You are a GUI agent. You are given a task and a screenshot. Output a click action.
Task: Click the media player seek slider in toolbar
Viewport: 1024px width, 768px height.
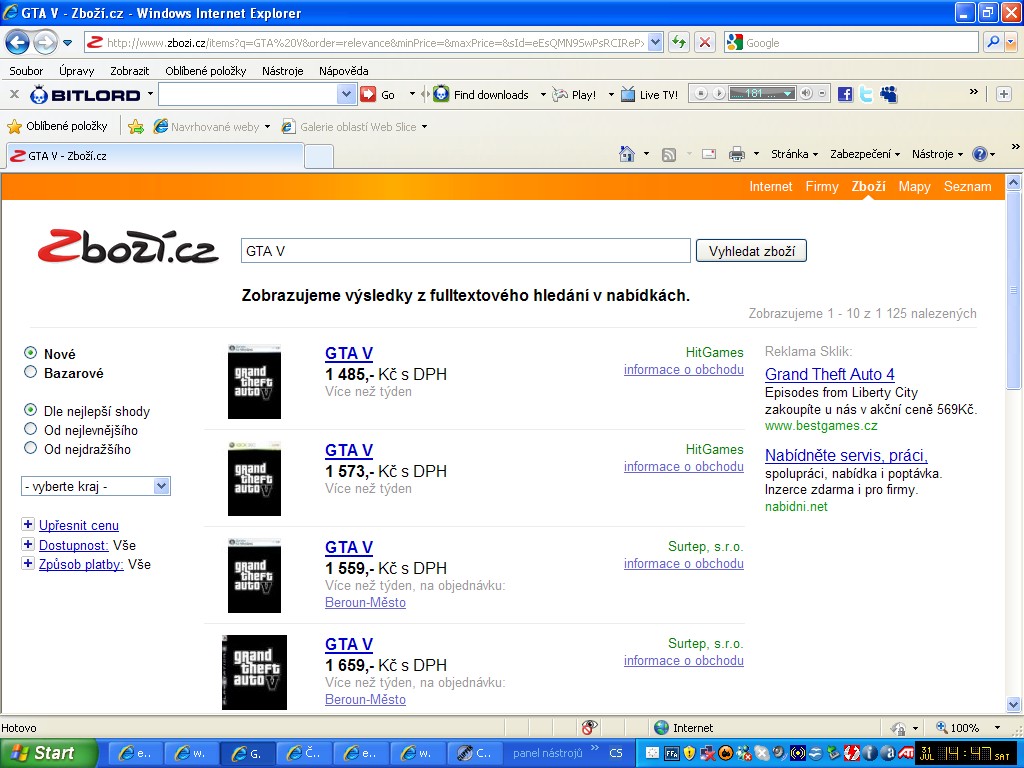tap(761, 94)
